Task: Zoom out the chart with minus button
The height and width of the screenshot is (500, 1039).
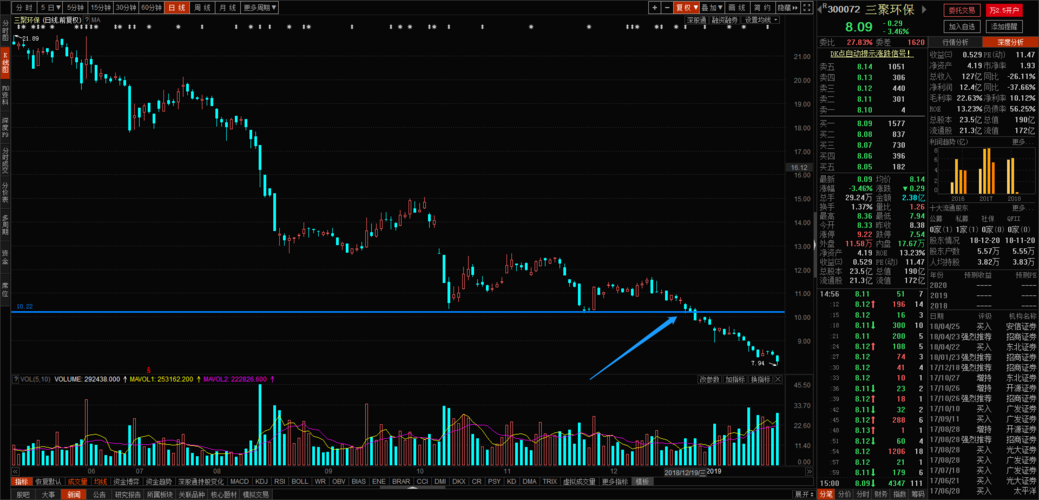Action: pyautogui.click(x=666, y=7)
